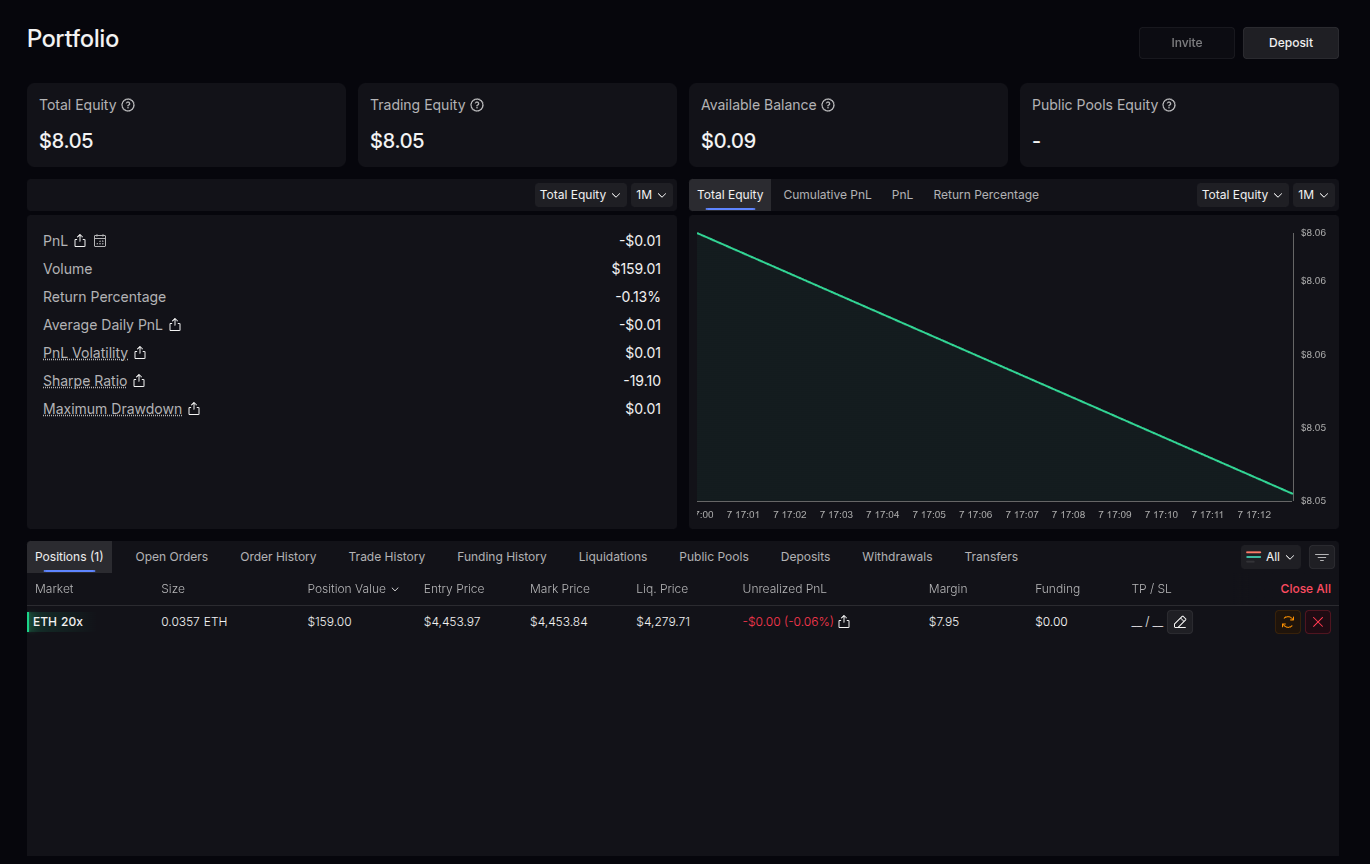Expand the All markets dropdown
The width and height of the screenshot is (1370, 864).
(x=1270, y=557)
